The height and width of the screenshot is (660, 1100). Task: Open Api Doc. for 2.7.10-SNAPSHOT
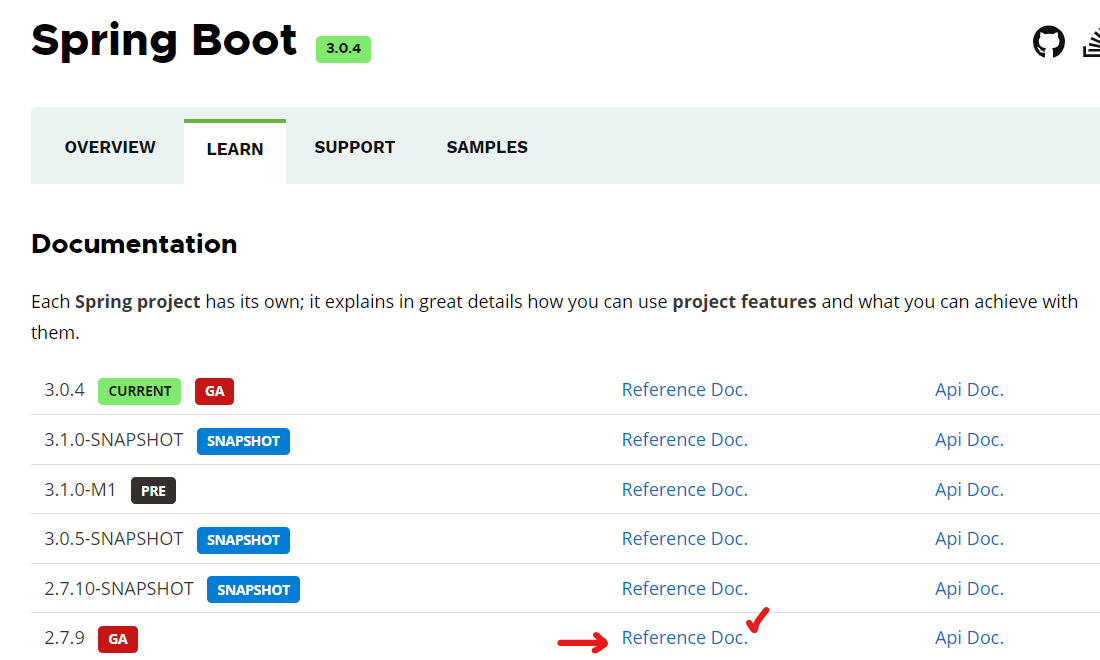pos(970,588)
